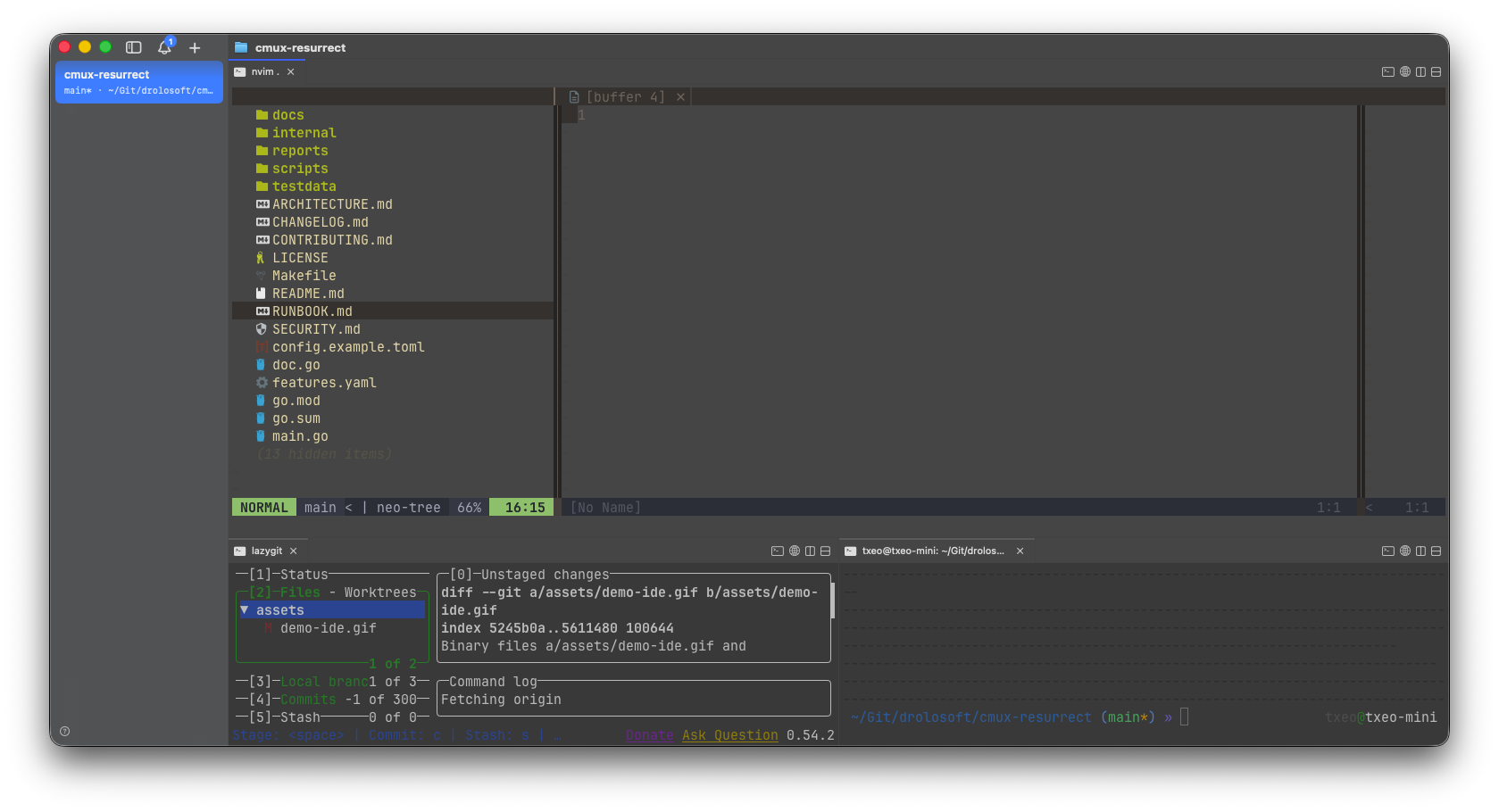The width and height of the screenshot is (1499, 812).
Task: Close the txeo@txeo-mini terminal tab
Action: pos(1020,551)
